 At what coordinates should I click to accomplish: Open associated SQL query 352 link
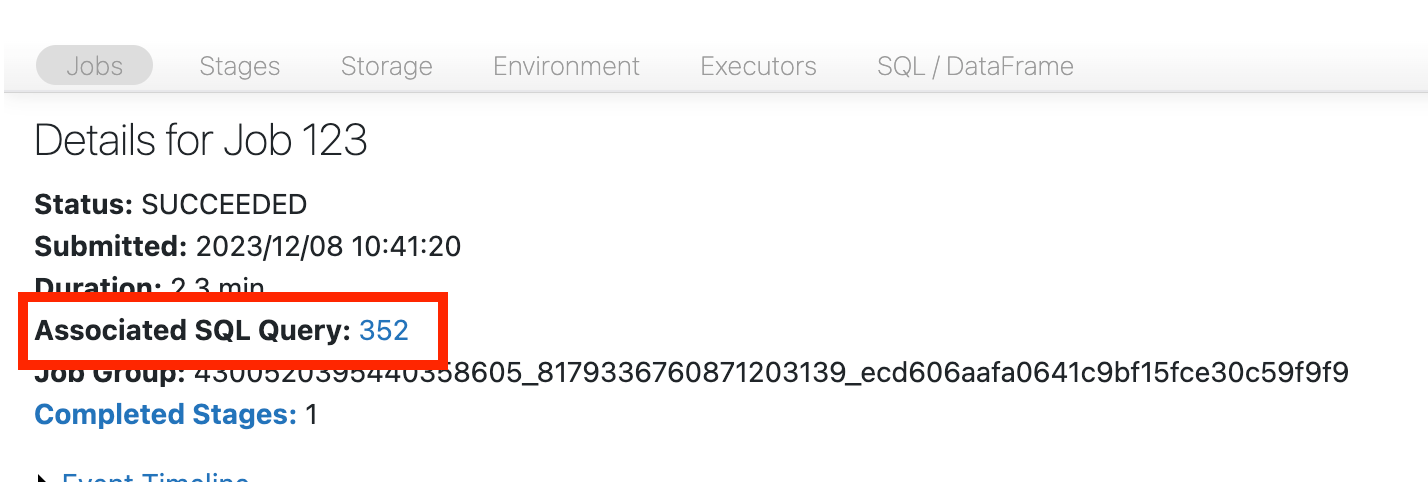[x=384, y=330]
